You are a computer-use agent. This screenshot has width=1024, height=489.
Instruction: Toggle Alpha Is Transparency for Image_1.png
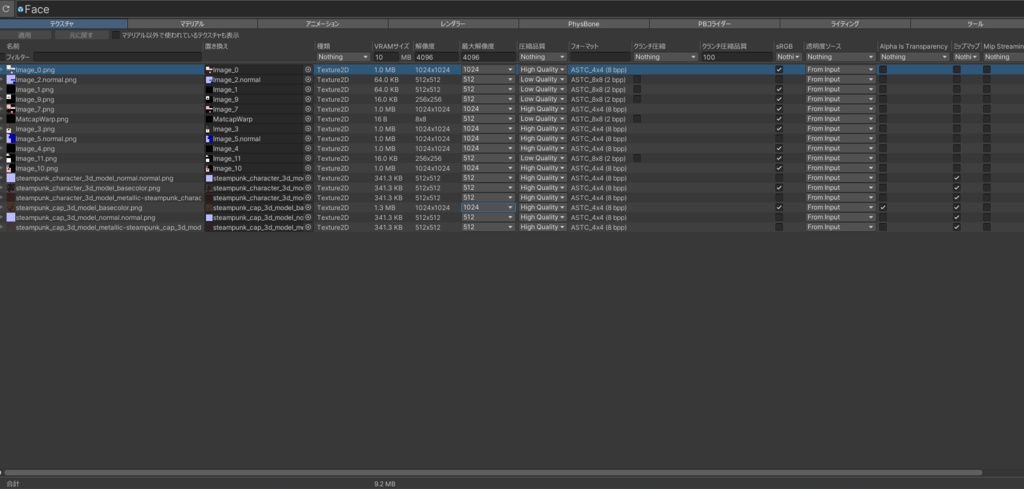(x=883, y=89)
